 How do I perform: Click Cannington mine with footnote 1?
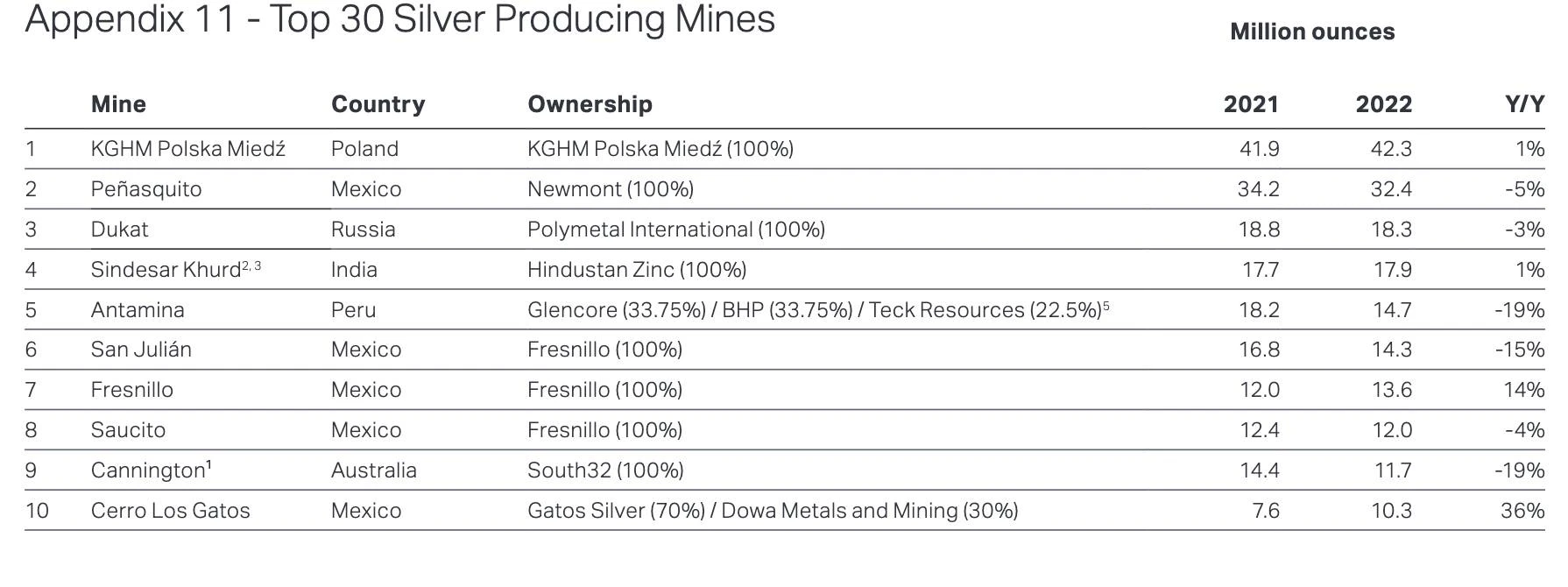point(152,470)
